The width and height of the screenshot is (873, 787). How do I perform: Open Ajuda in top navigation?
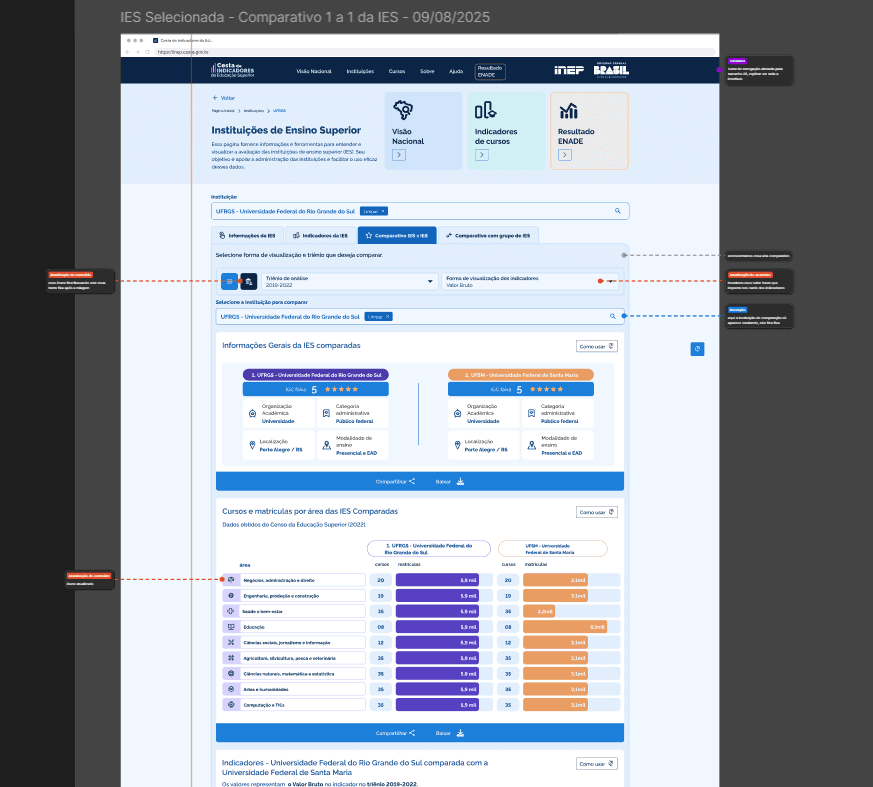tap(456, 71)
